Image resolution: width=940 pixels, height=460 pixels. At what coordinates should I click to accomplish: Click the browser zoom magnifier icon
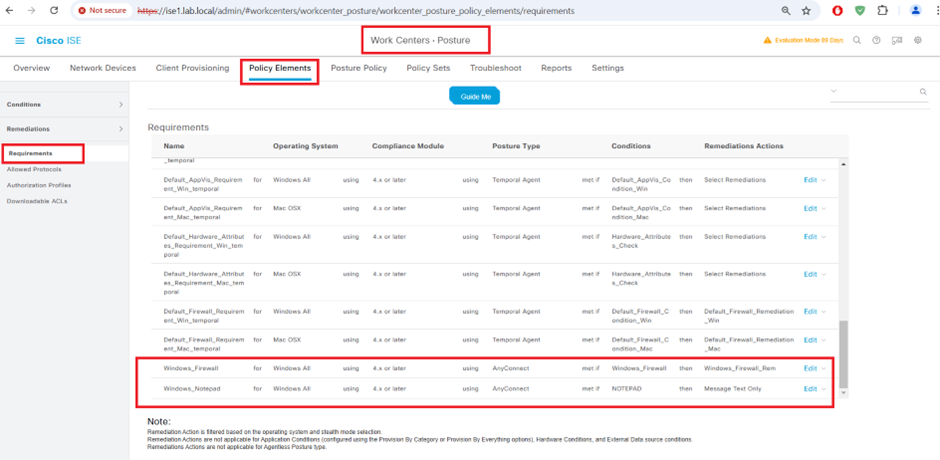pyautogui.click(x=786, y=11)
